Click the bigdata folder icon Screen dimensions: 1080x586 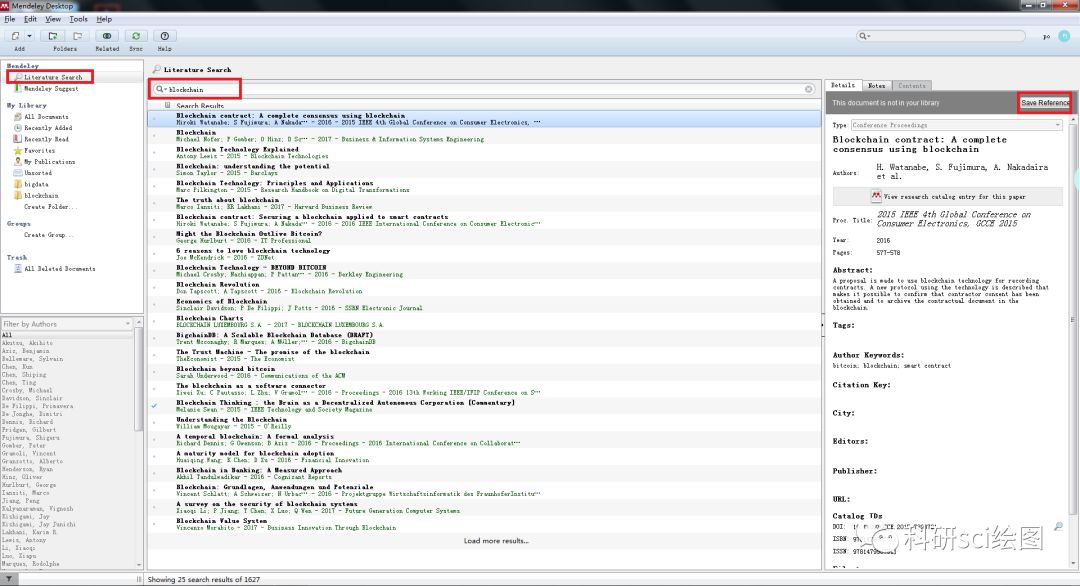coord(18,184)
